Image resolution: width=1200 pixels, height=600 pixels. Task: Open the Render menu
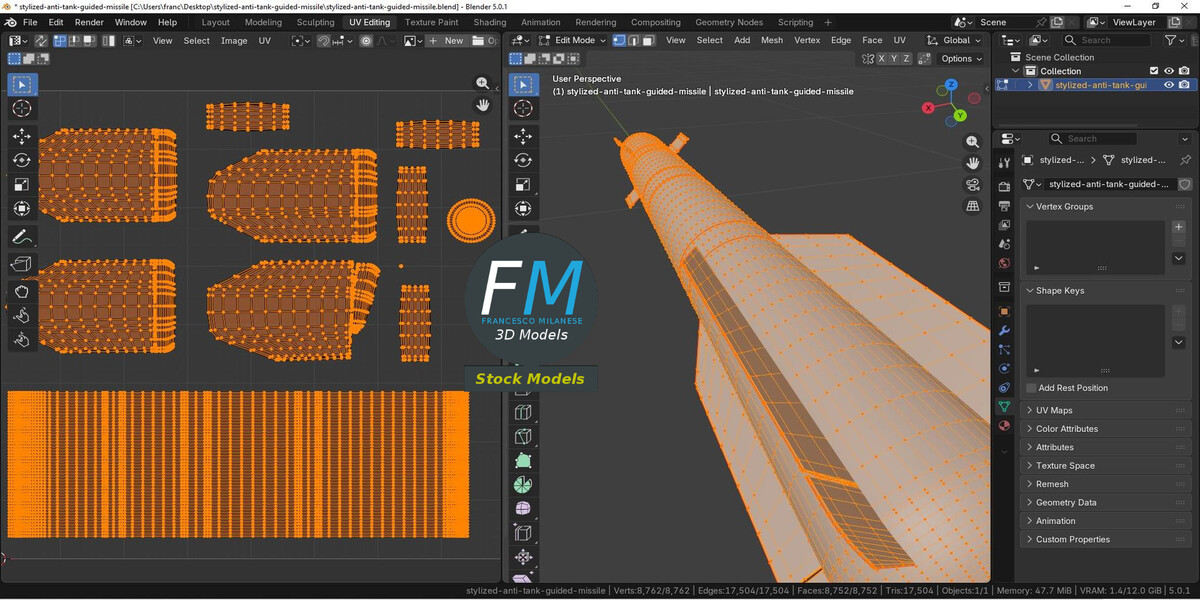pos(89,22)
